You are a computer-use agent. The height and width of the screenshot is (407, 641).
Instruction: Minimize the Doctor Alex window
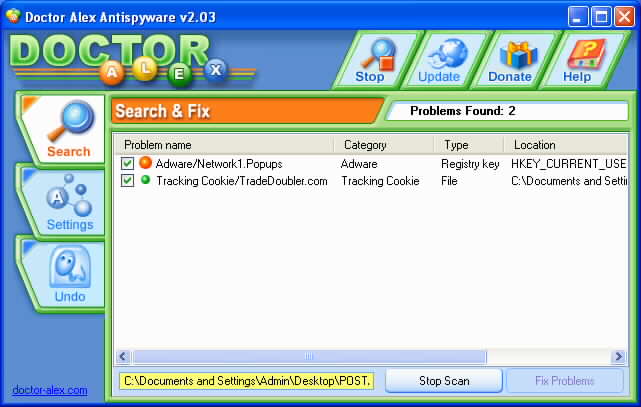tap(578, 17)
